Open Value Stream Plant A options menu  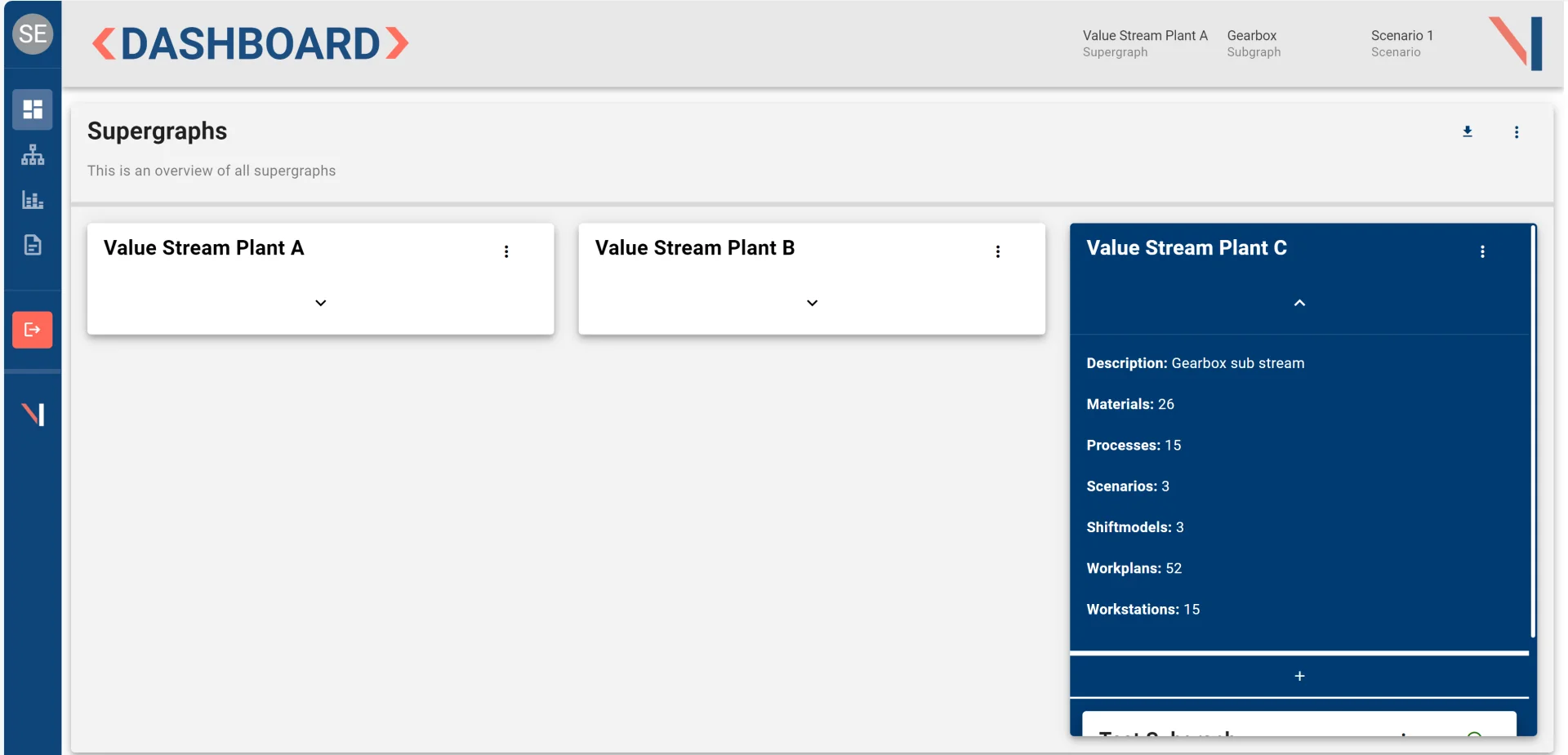pyautogui.click(x=506, y=251)
